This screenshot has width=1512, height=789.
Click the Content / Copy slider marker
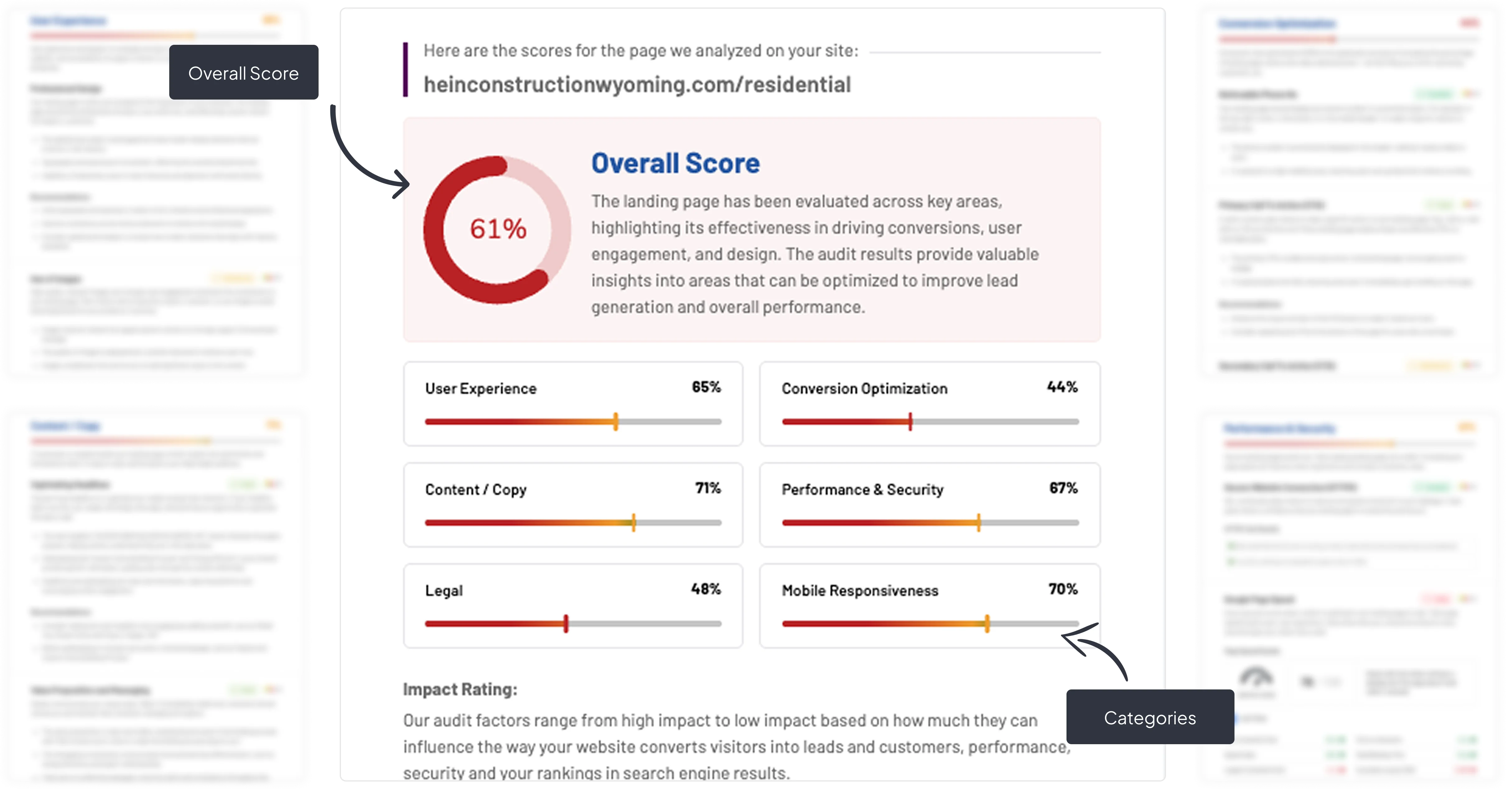pos(633,522)
